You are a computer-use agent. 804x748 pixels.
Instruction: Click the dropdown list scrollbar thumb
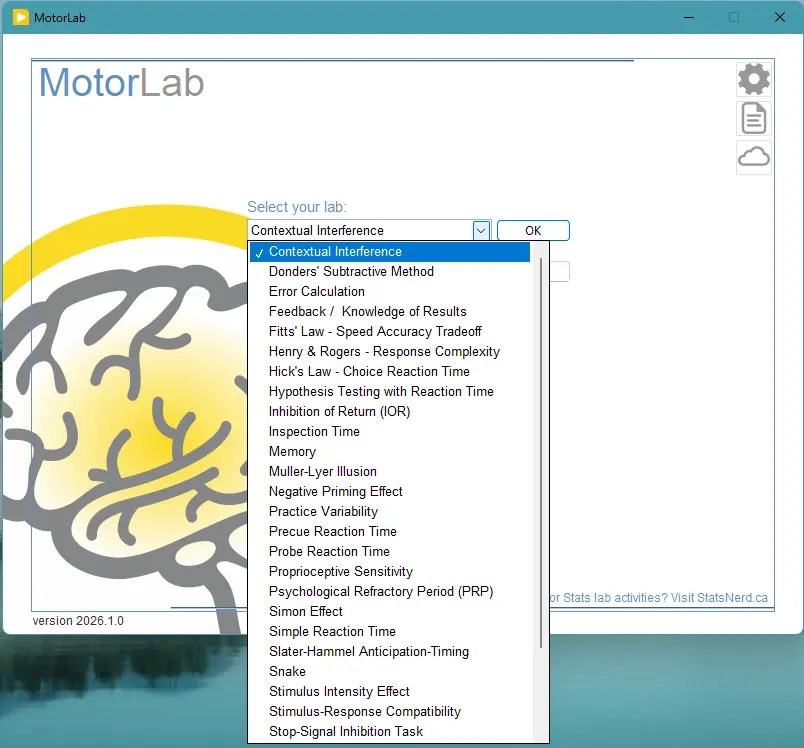coord(541,453)
